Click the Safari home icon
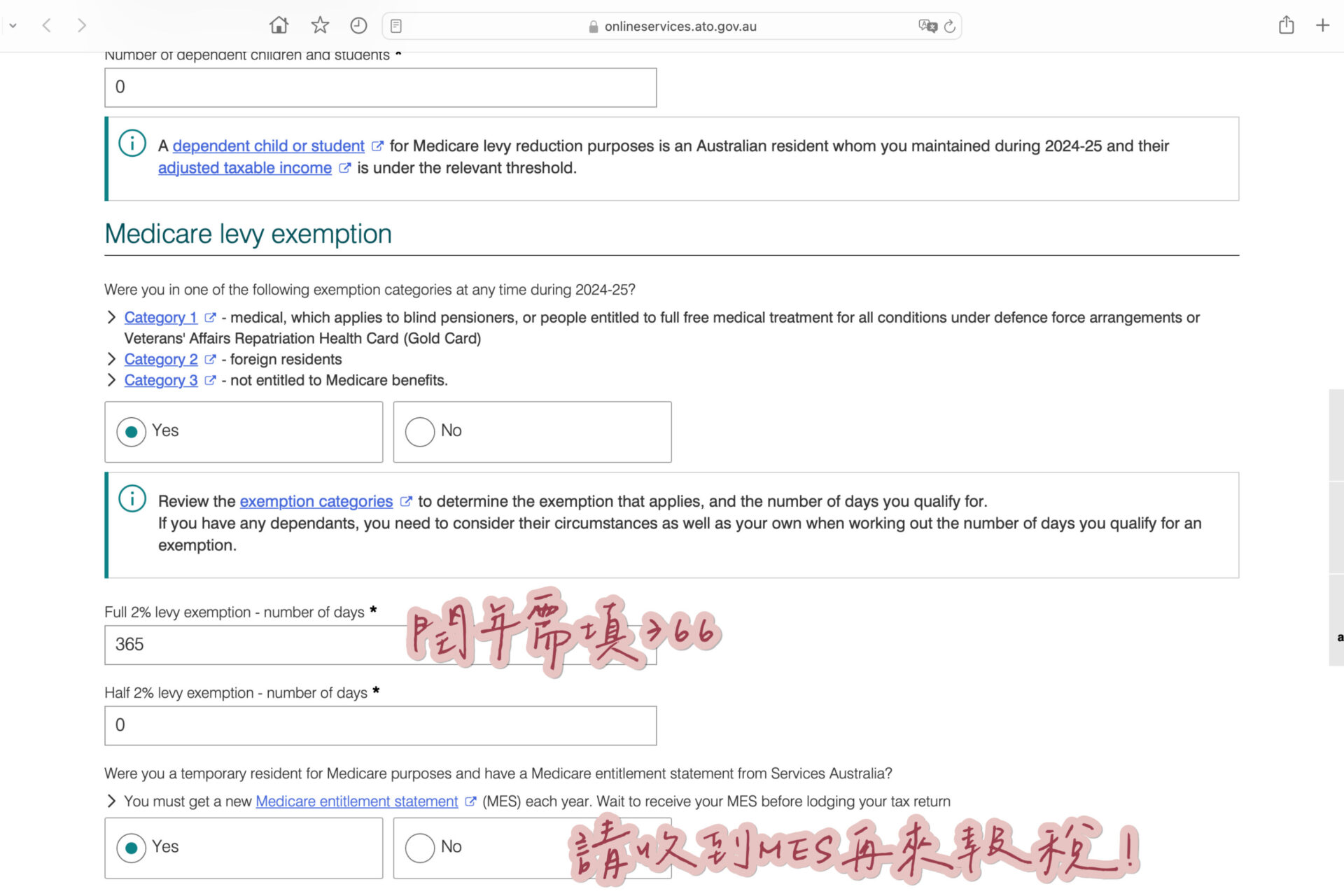The height and width of the screenshot is (896, 1344). [x=279, y=26]
